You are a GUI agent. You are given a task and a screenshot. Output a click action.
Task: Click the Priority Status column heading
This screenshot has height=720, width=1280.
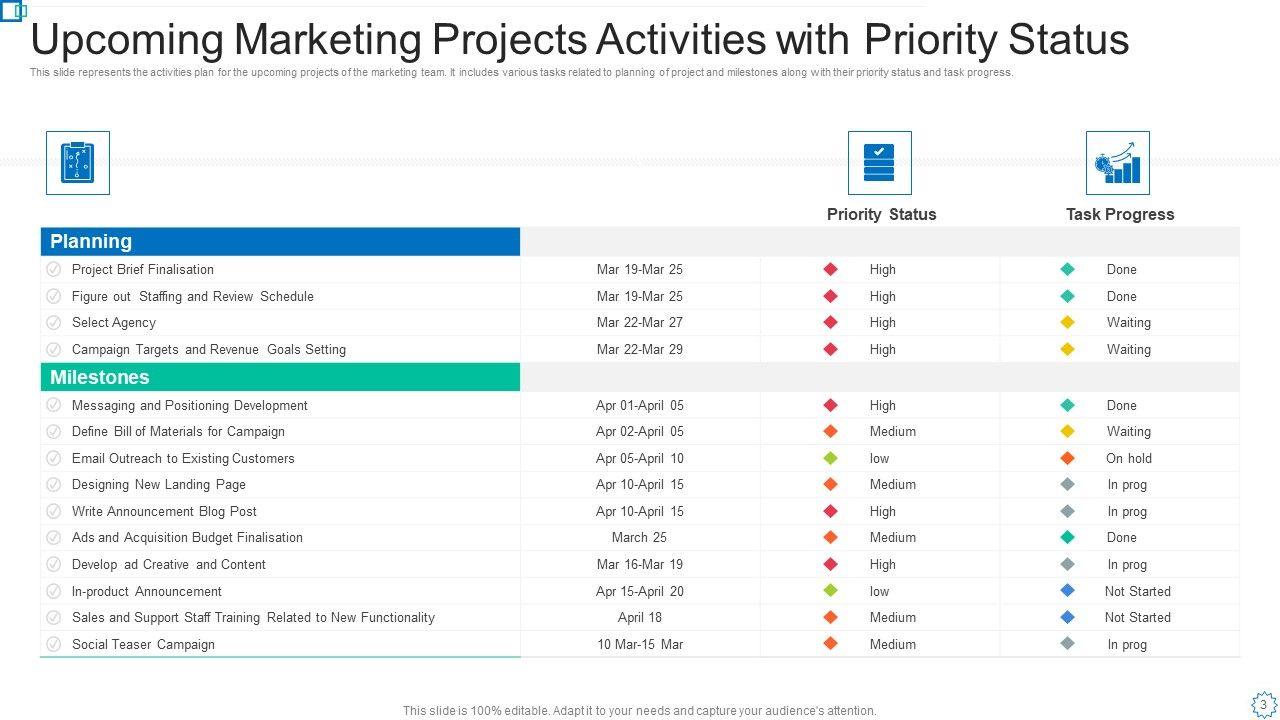tap(881, 214)
